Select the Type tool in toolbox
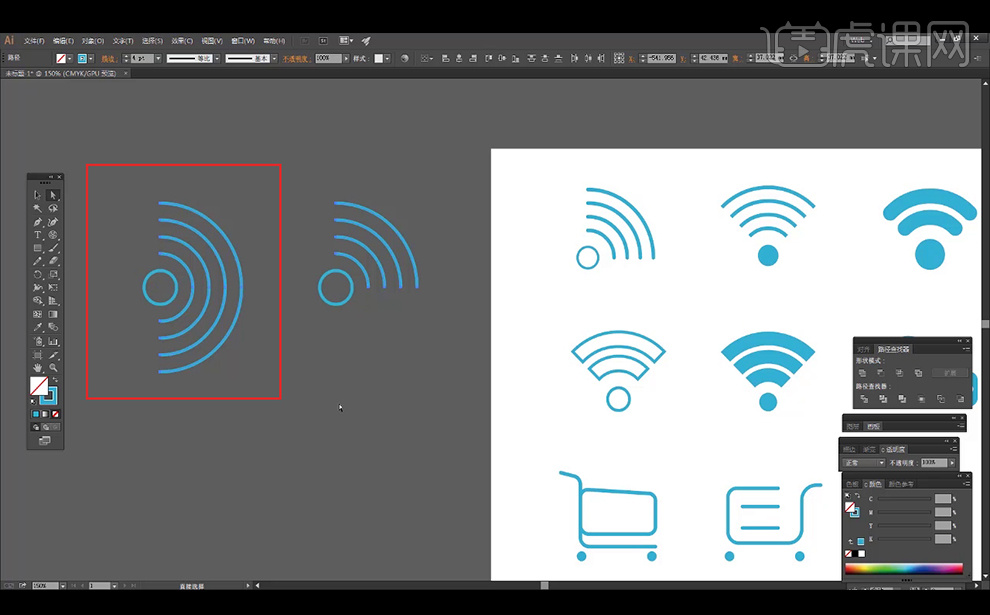990x615 pixels. tap(38, 234)
